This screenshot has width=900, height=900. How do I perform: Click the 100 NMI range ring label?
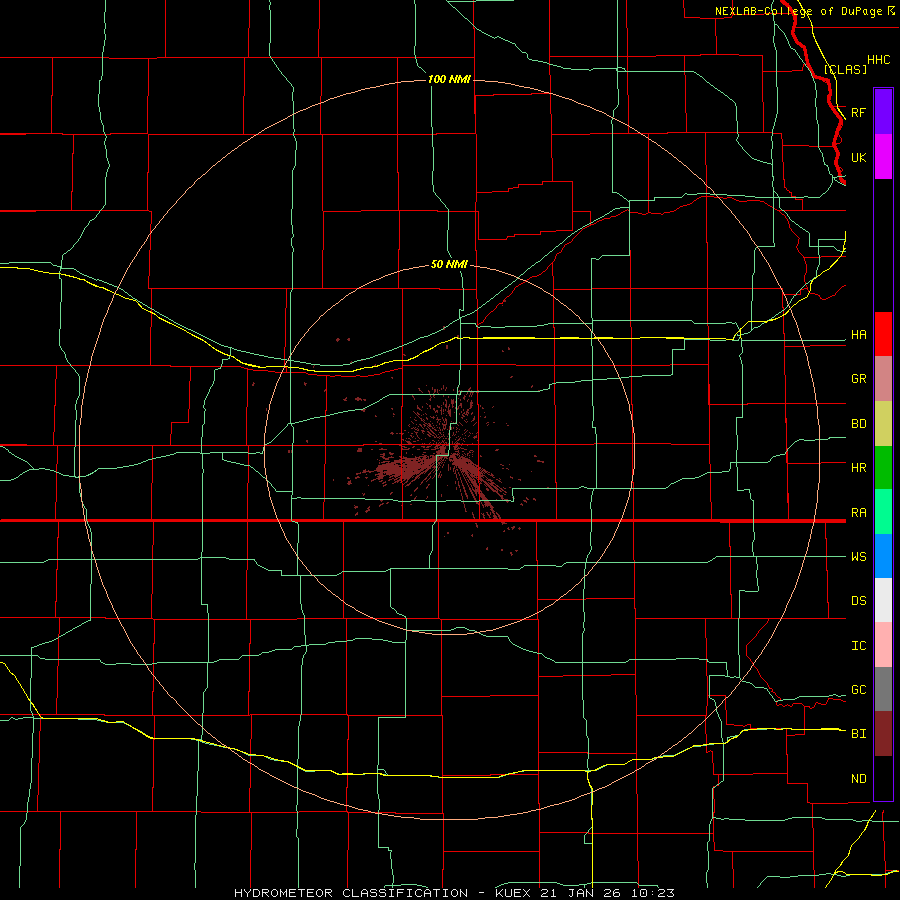tap(449, 79)
